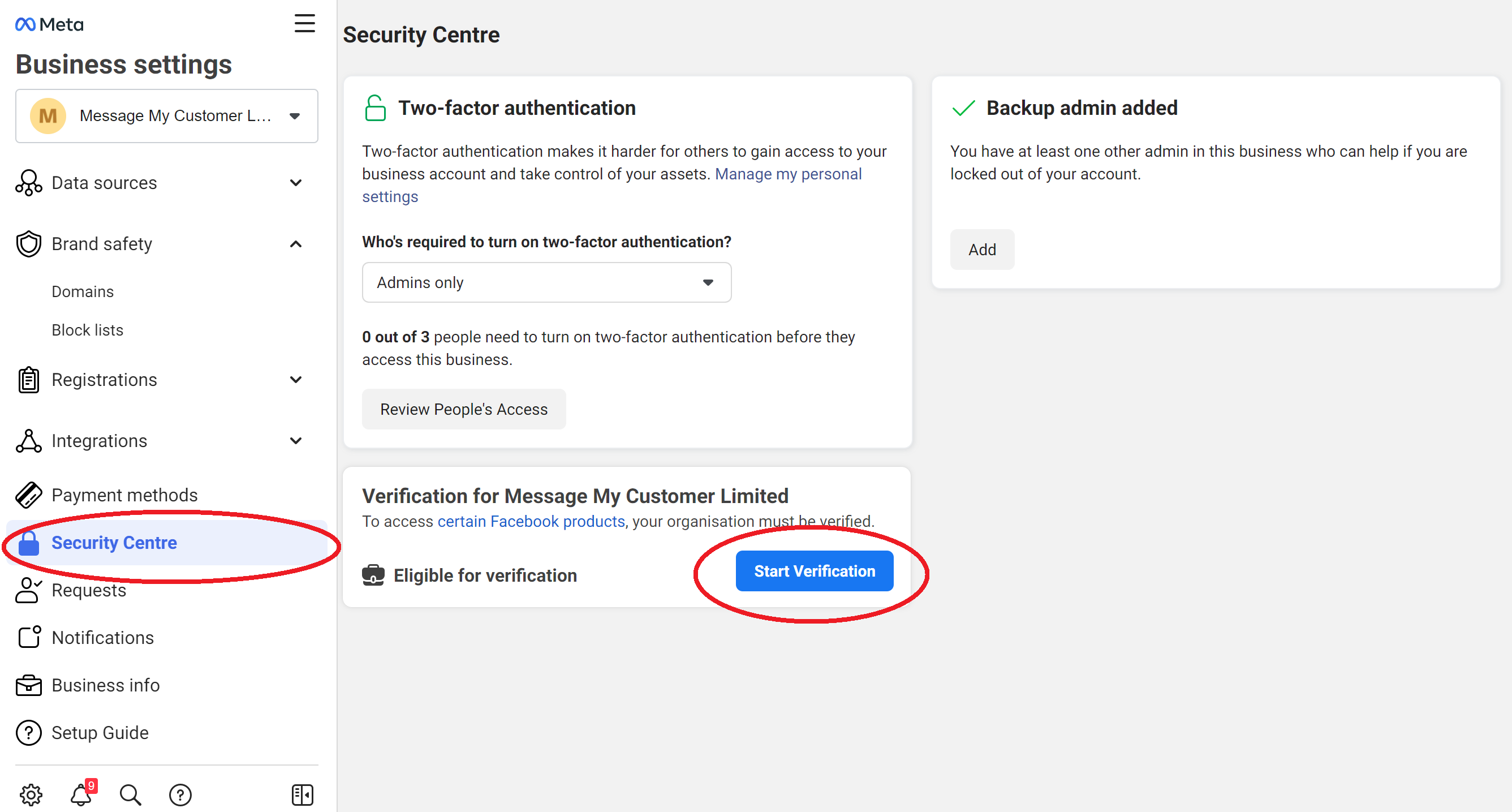Collapse sidebar using panel toggle icon
The height and width of the screenshot is (812, 1512).
click(302, 795)
